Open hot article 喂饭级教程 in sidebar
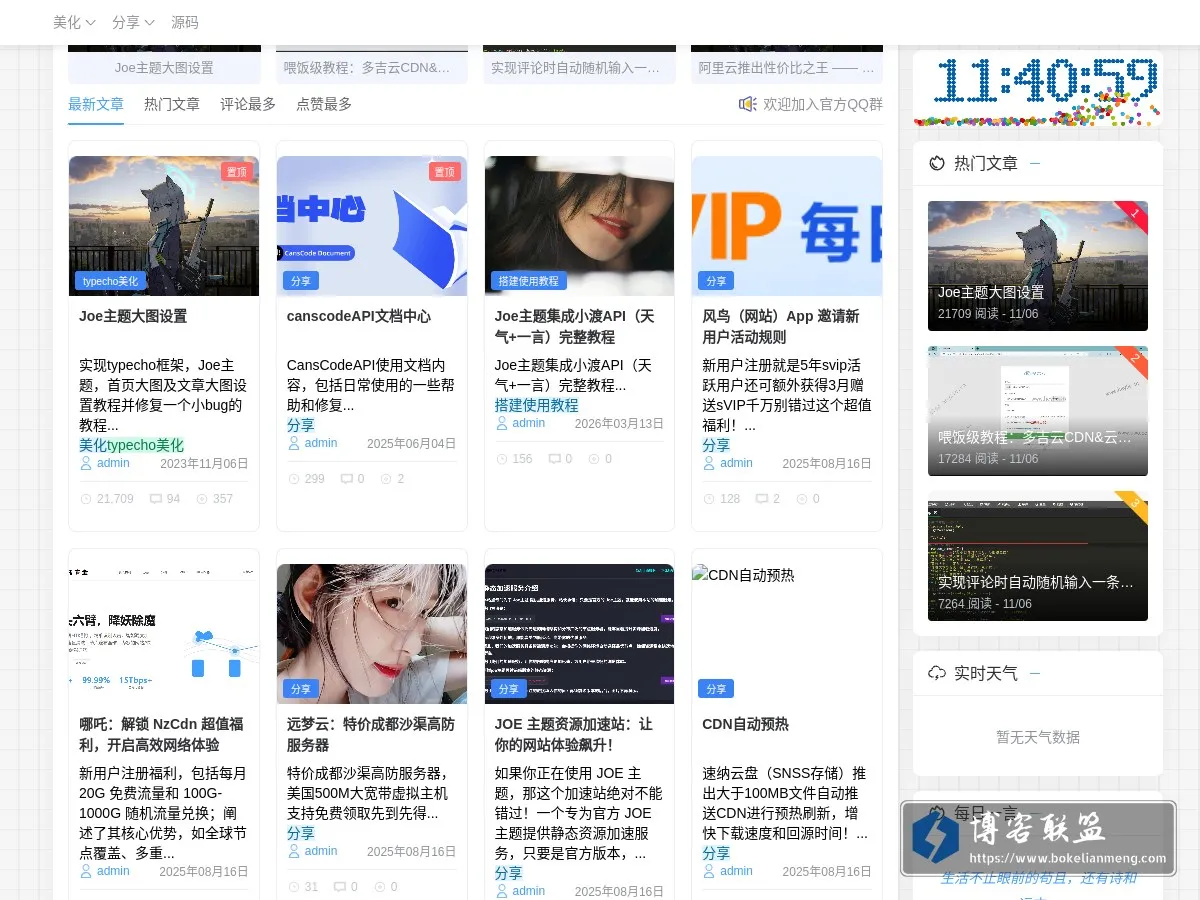1200x900 pixels. click(1038, 411)
